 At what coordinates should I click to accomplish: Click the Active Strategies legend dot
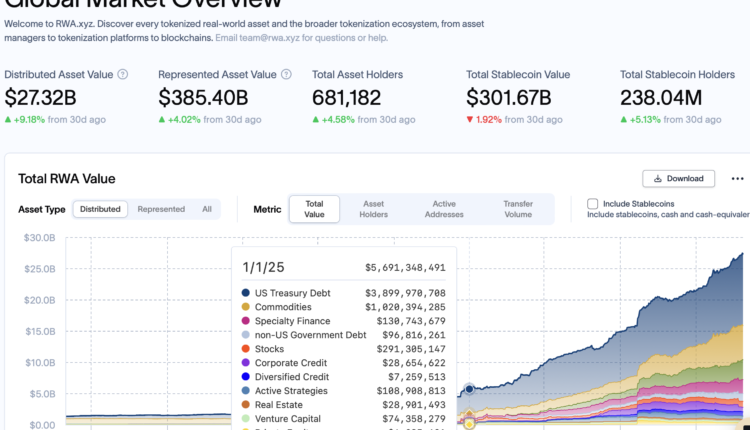coord(246,391)
